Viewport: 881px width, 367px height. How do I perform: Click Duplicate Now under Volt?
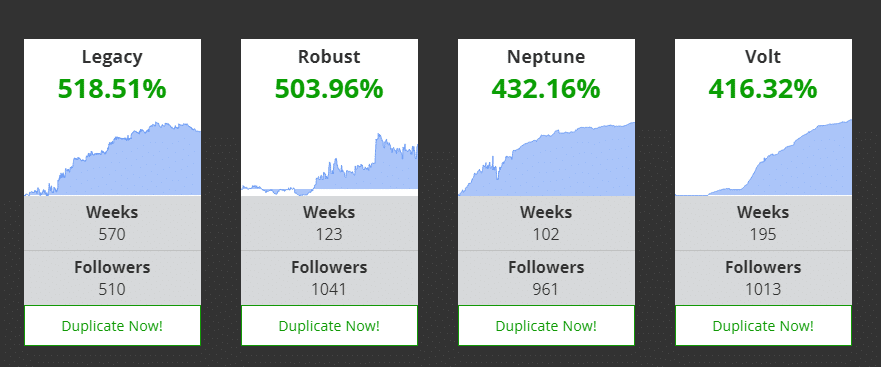tap(763, 325)
